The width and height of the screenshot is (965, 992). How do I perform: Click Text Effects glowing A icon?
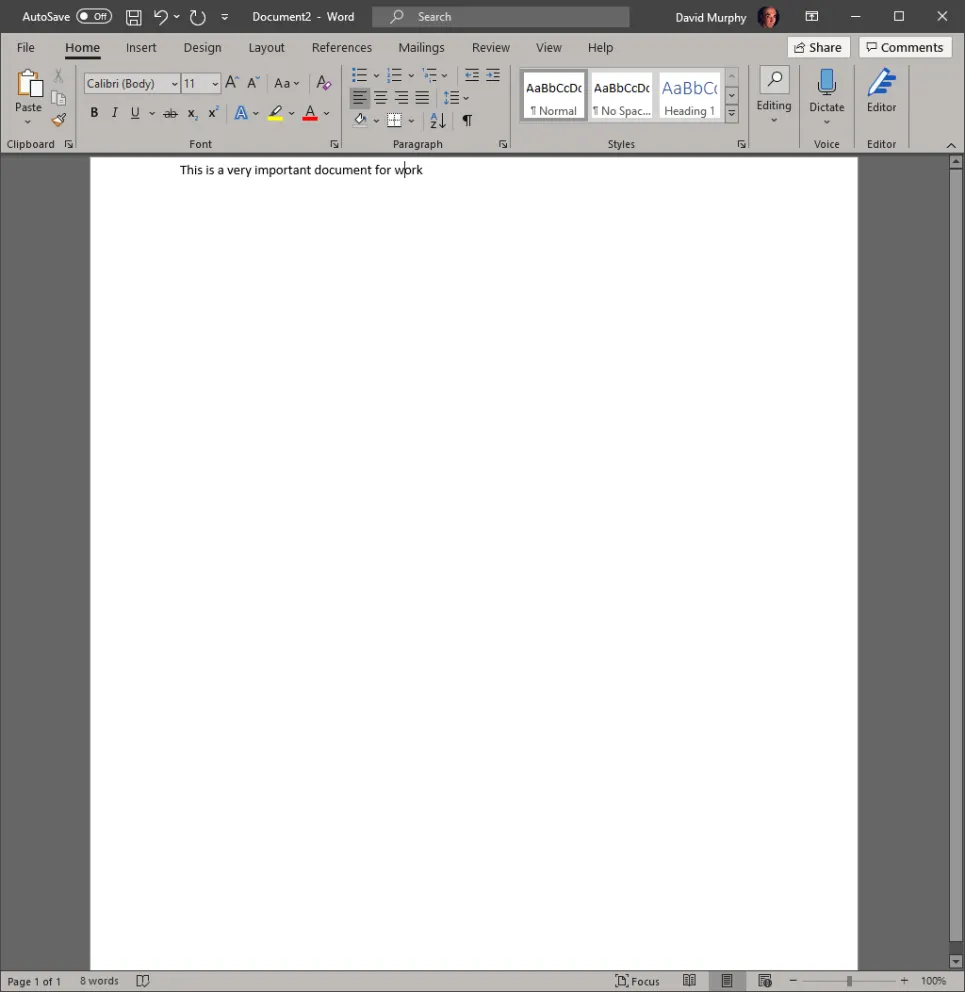point(241,113)
